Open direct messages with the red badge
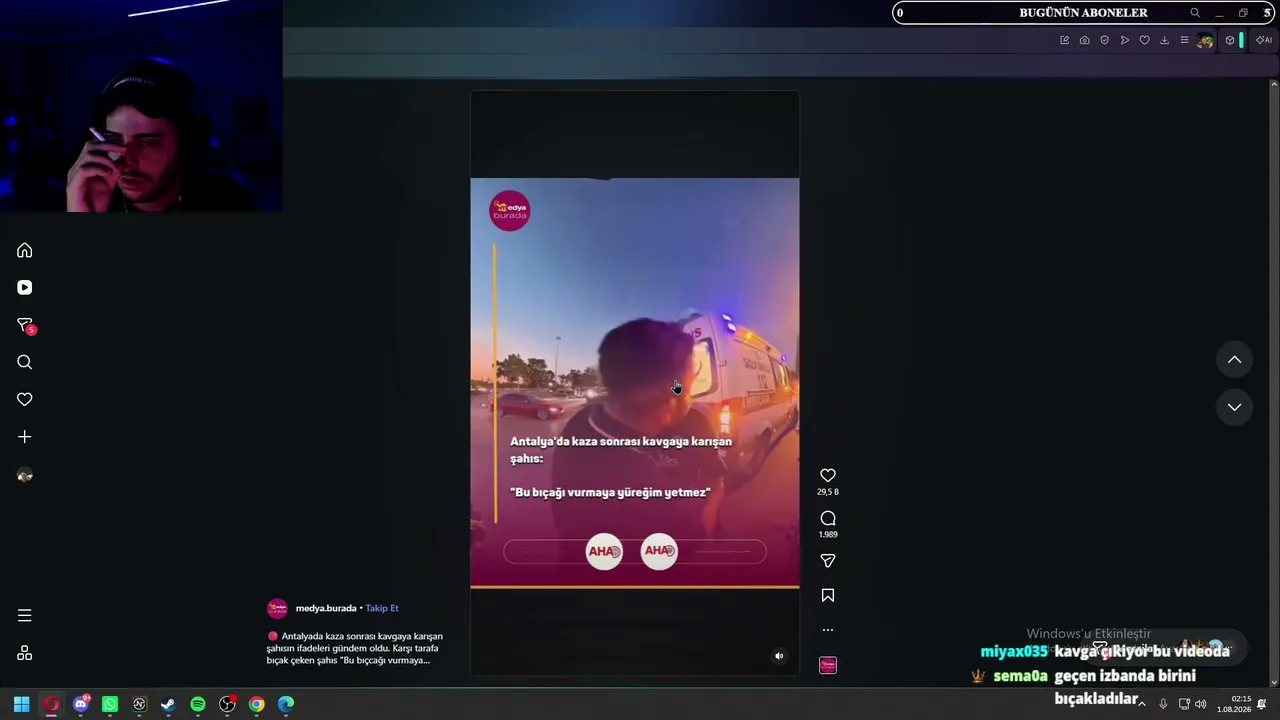Viewport: 1280px width, 720px height. coord(26,326)
